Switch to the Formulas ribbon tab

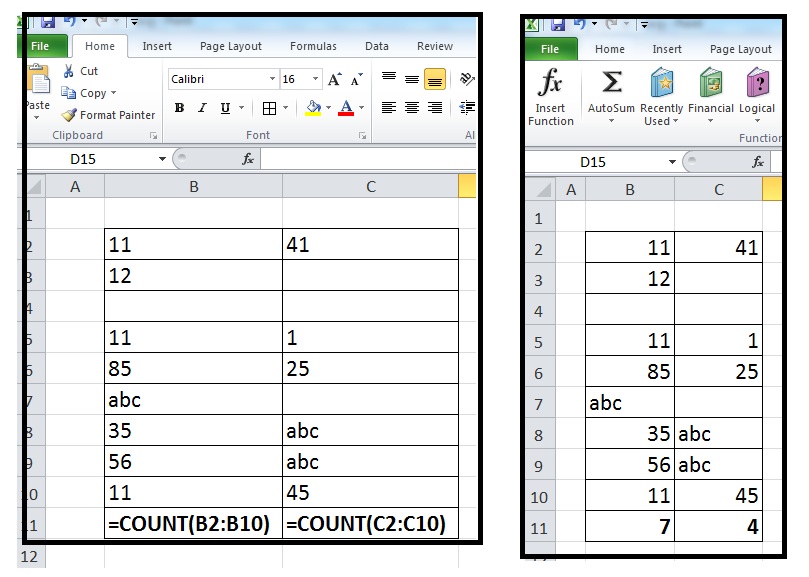pyautogui.click(x=313, y=45)
